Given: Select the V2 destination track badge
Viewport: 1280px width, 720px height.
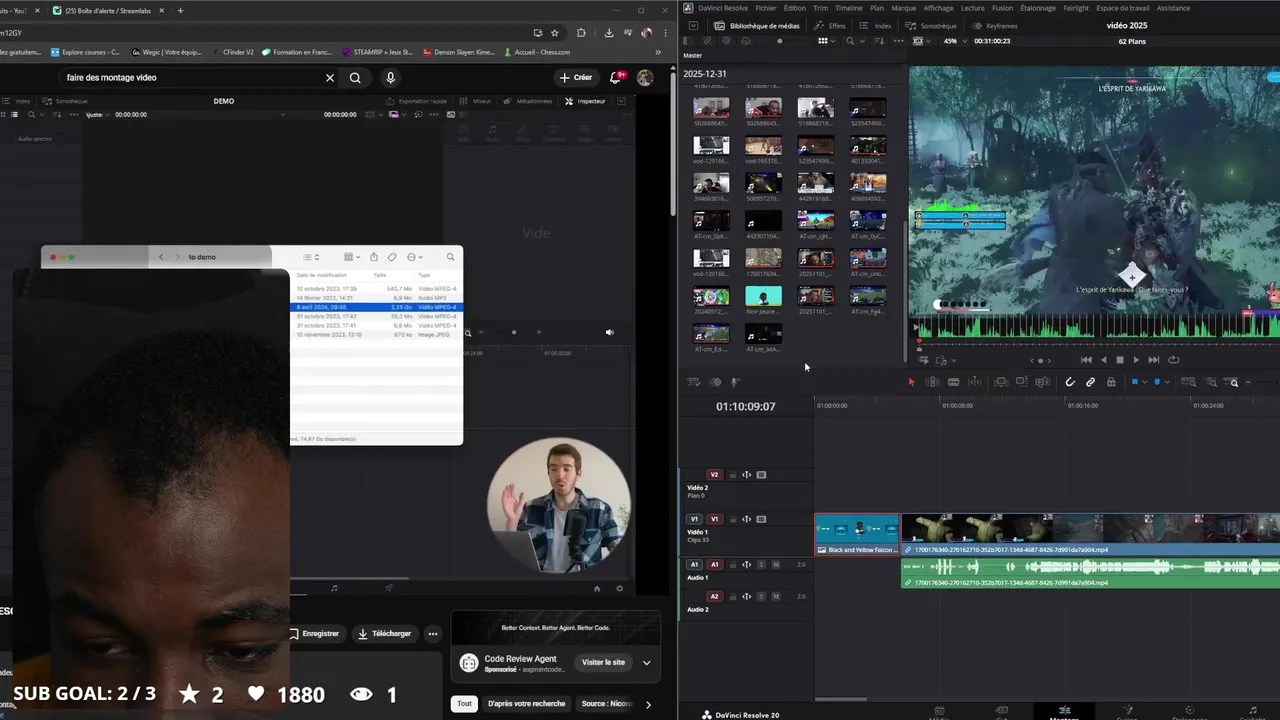Looking at the screenshot, I should click(x=714, y=475).
